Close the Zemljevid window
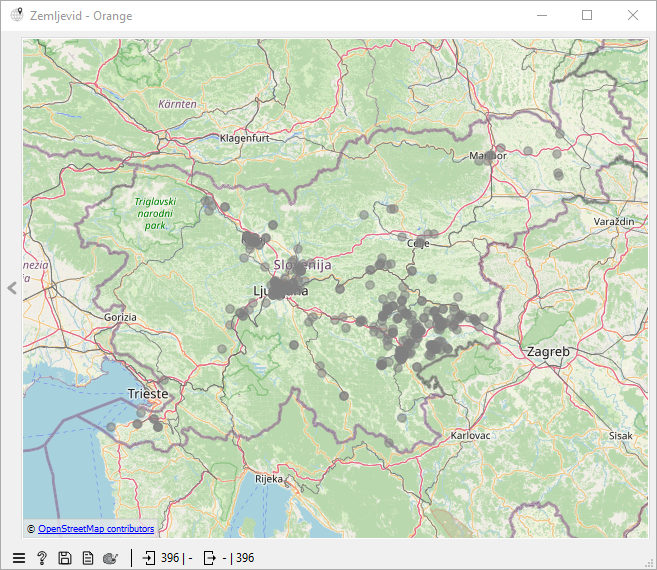 (633, 16)
